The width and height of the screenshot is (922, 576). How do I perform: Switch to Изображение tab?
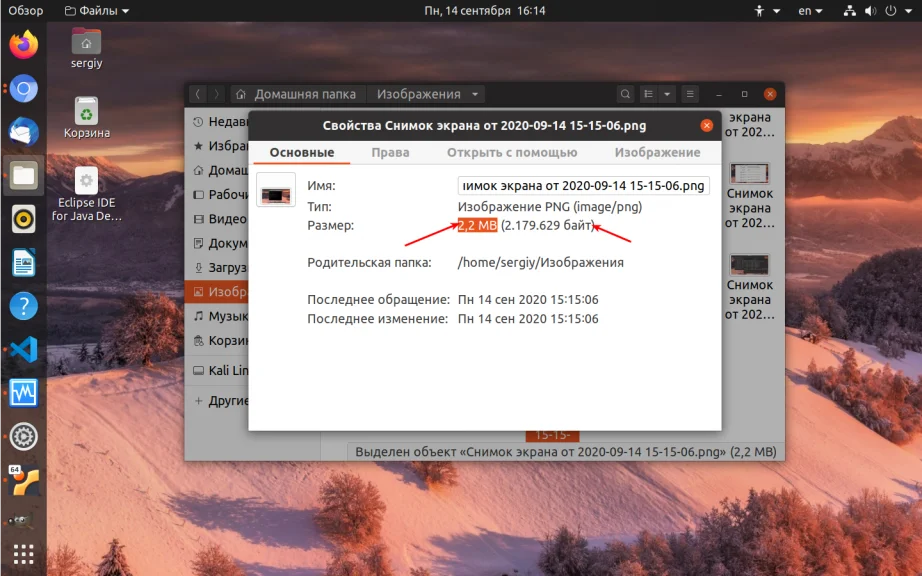point(657,152)
